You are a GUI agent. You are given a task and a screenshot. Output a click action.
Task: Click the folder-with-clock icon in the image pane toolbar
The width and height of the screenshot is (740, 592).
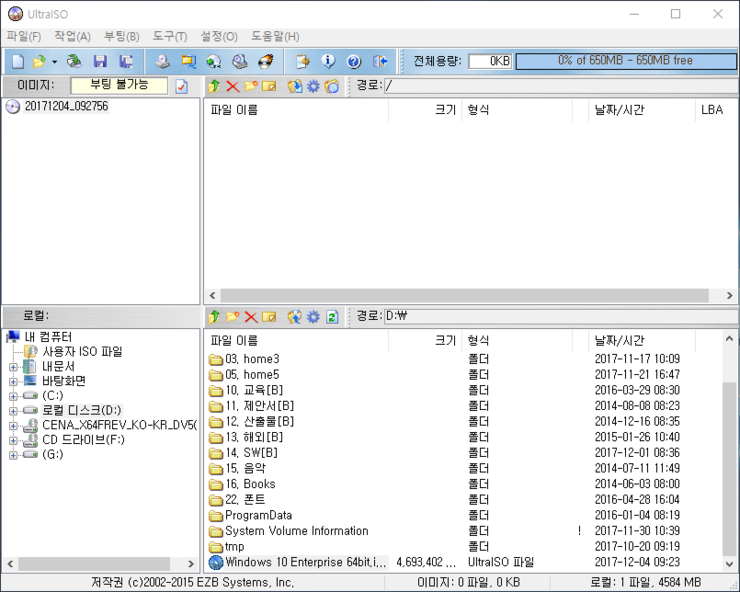point(332,86)
